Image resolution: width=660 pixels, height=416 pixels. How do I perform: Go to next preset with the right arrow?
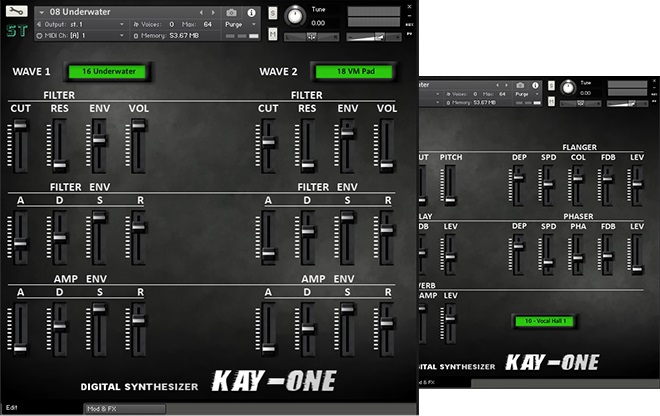pos(213,13)
